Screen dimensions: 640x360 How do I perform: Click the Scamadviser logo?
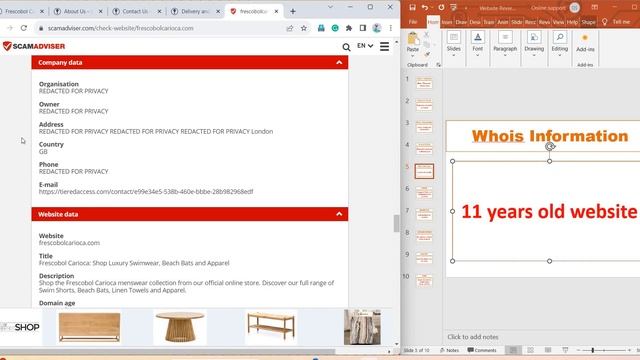34,46
